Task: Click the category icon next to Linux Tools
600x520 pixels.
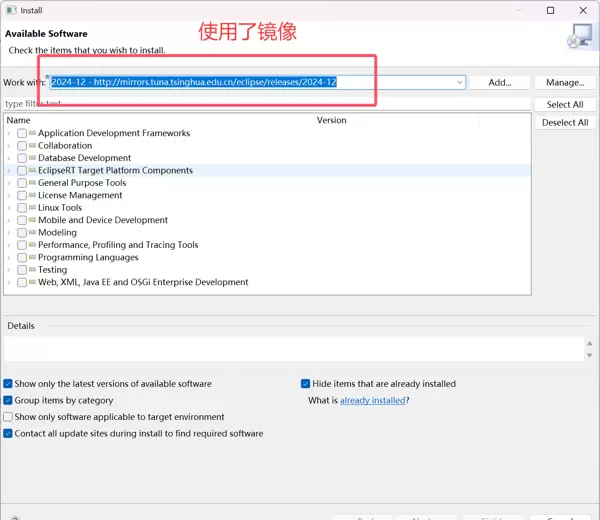Action: 32,208
